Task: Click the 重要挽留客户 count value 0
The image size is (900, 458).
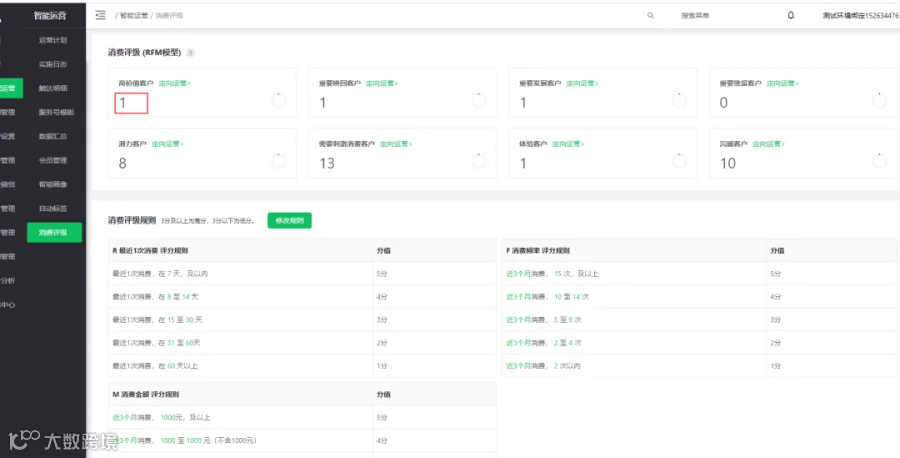Action: [723, 103]
